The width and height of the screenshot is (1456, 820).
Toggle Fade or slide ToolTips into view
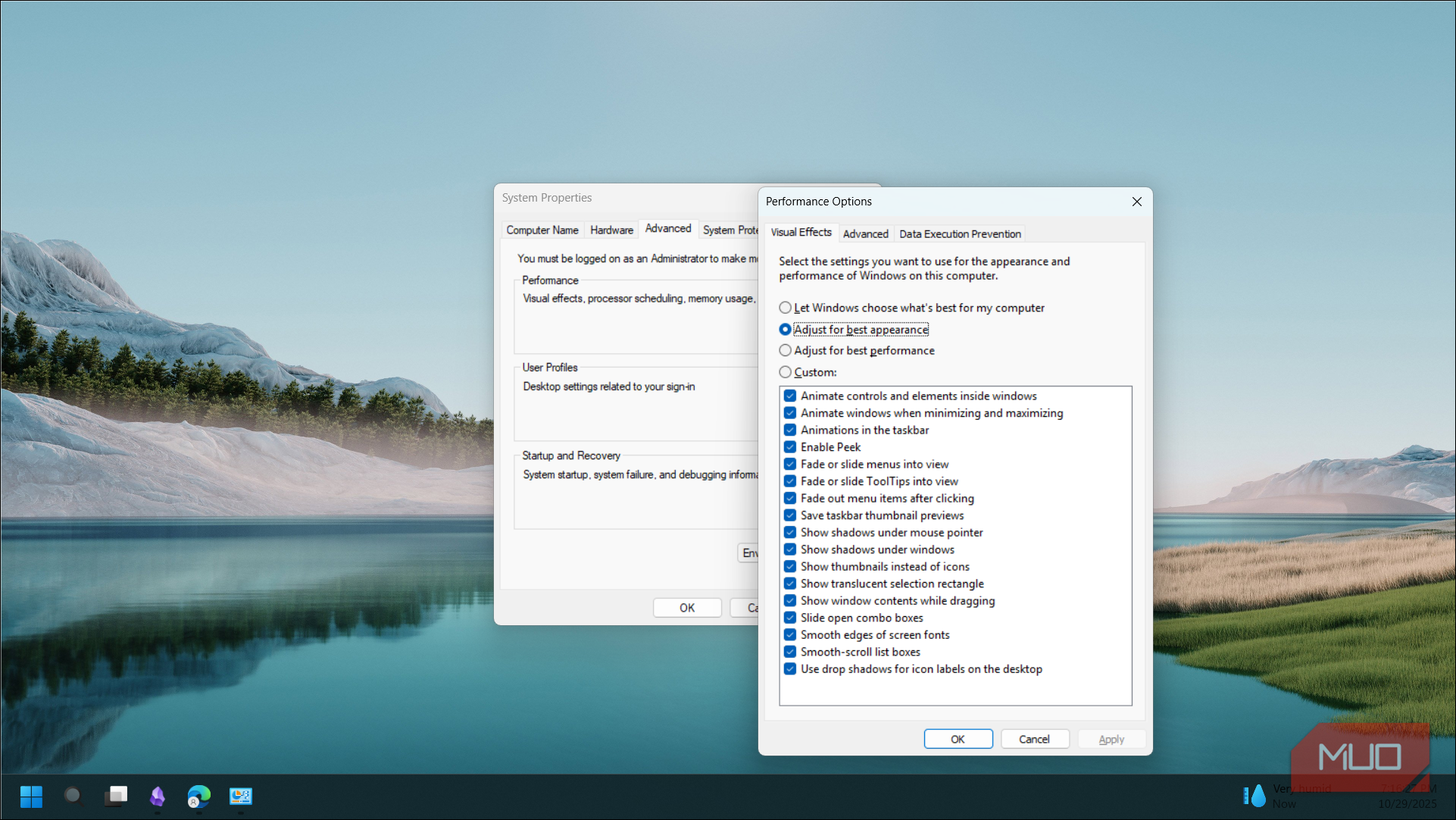pos(790,481)
